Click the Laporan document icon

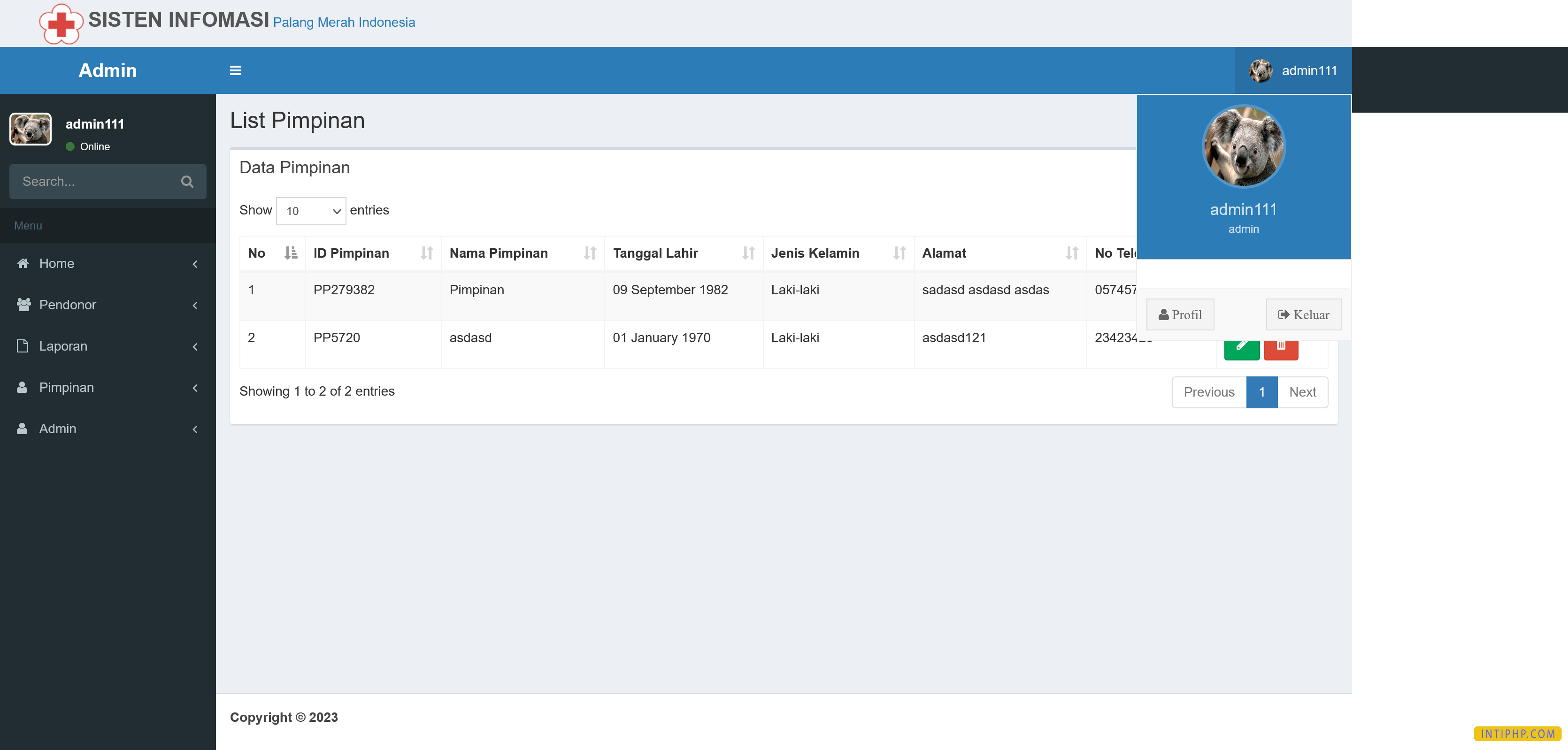pyautogui.click(x=23, y=346)
